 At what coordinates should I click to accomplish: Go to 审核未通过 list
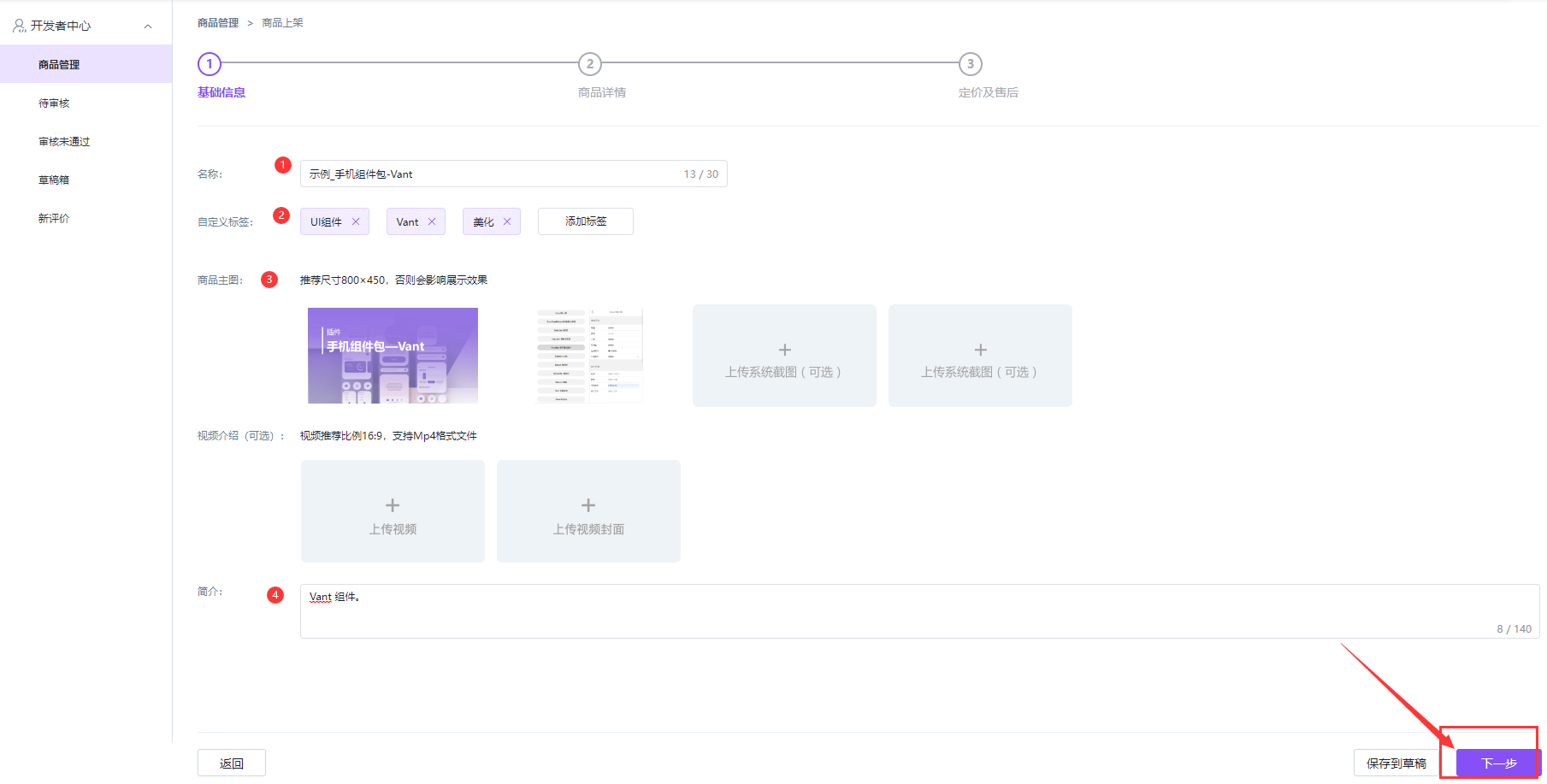(x=64, y=142)
